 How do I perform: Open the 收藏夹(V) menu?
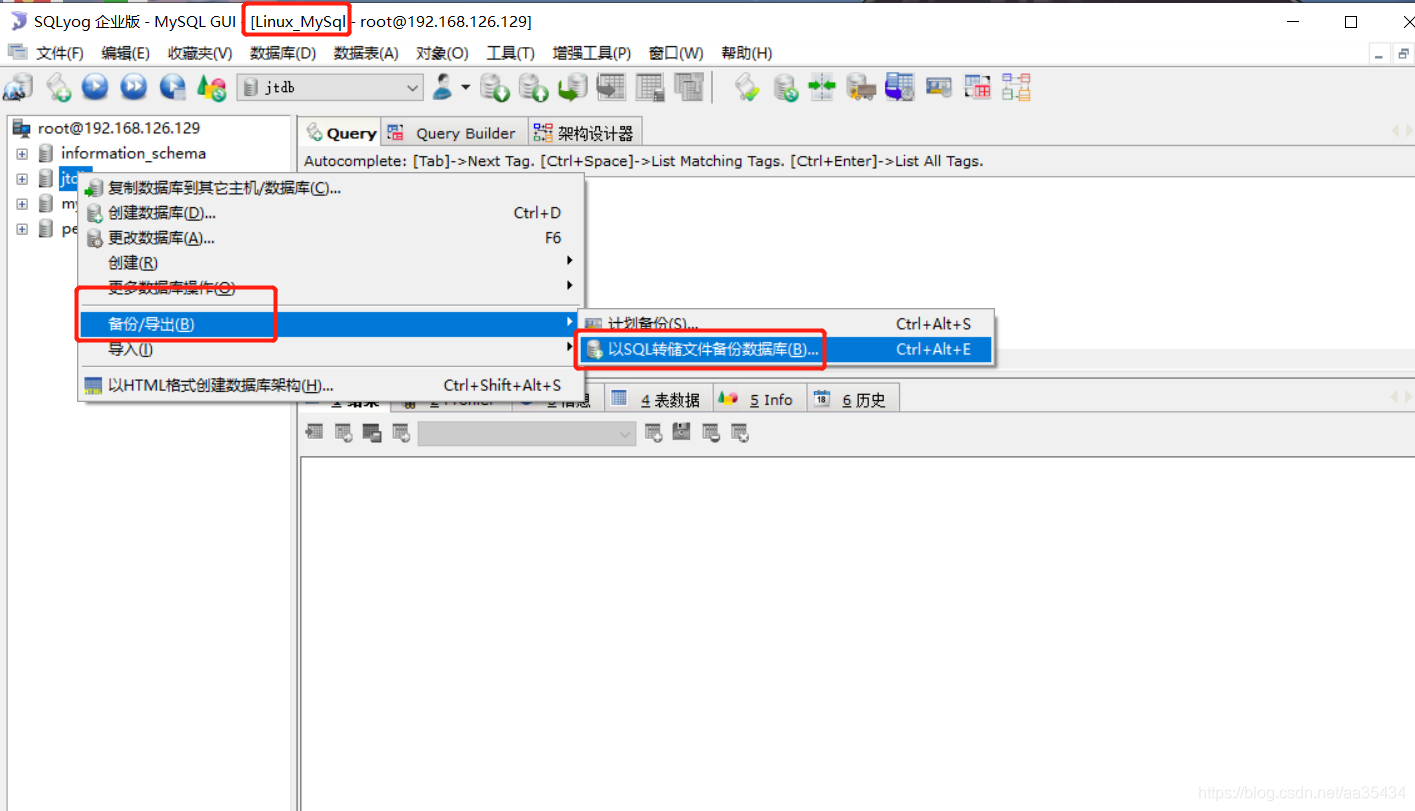200,53
